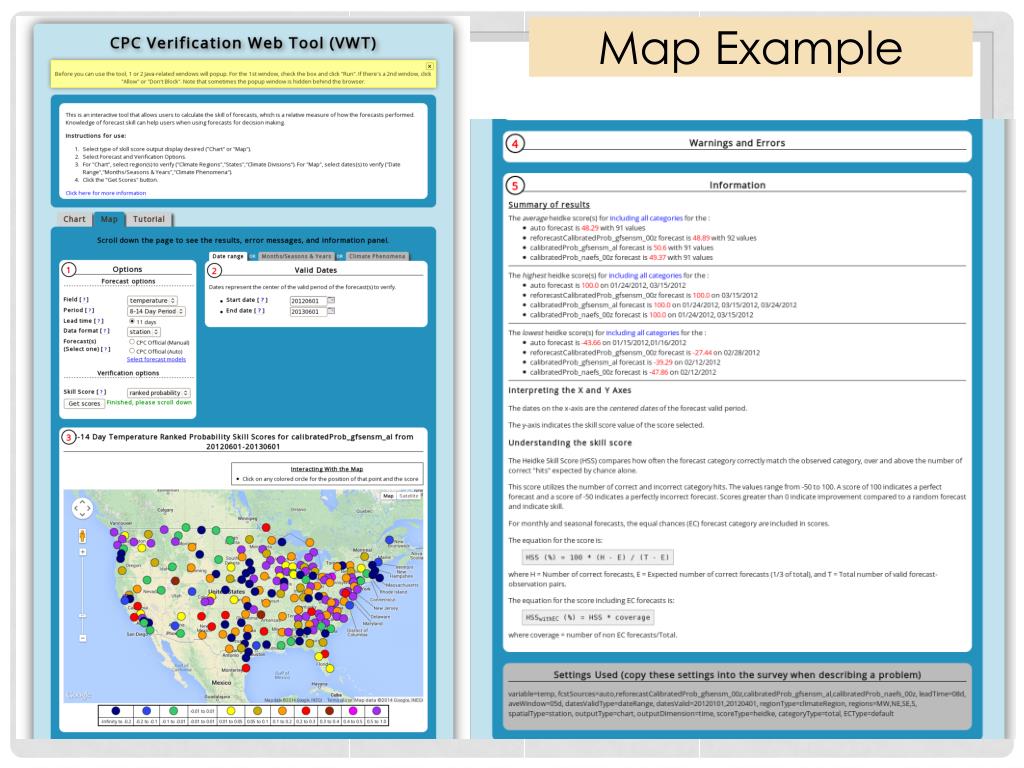This screenshot has width=1024, height=768.
Task: Open help for the Skill Score option
Action: pyautogui.click(x=101, y=392)
